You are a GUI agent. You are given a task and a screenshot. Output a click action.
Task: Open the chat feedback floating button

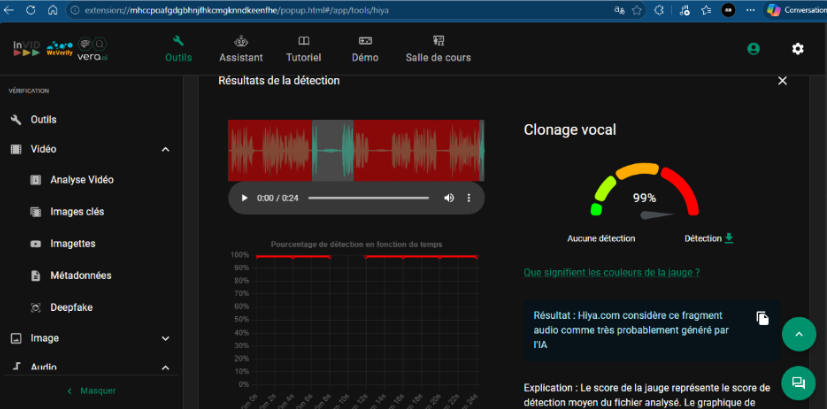pos(799,383)
